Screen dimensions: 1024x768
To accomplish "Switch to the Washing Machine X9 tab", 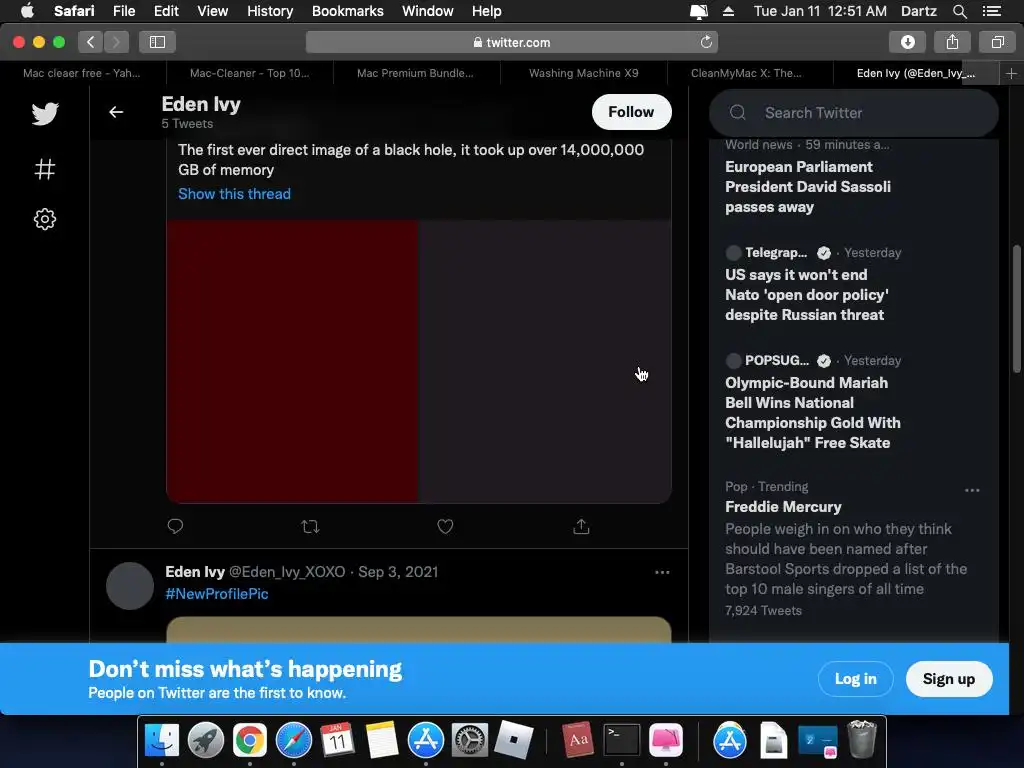I will [x=584, y=73].
